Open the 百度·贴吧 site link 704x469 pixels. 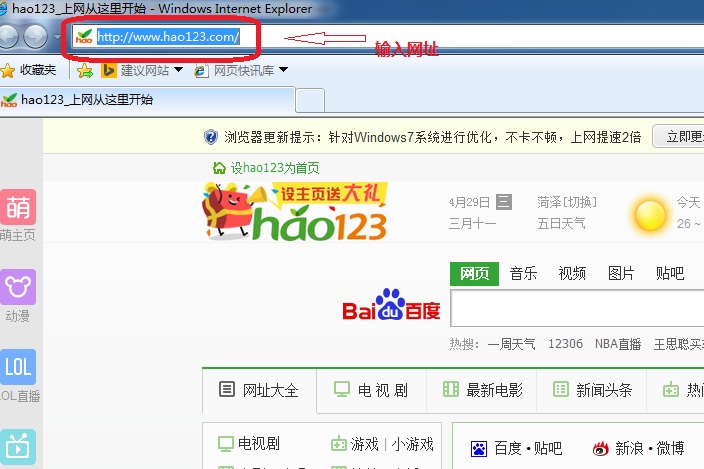click(528, 448)
